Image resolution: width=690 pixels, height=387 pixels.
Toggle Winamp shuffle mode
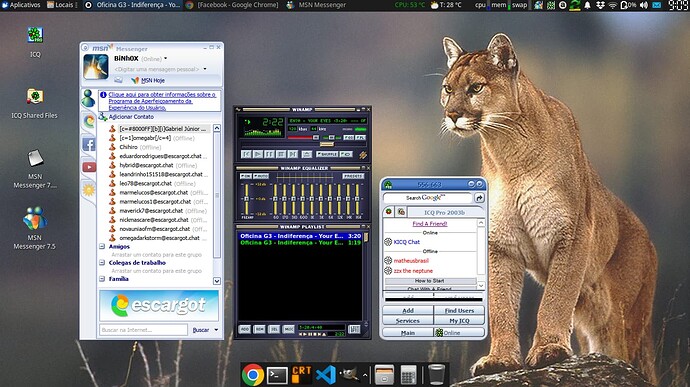pyautogui.click(x=327, y=154)
